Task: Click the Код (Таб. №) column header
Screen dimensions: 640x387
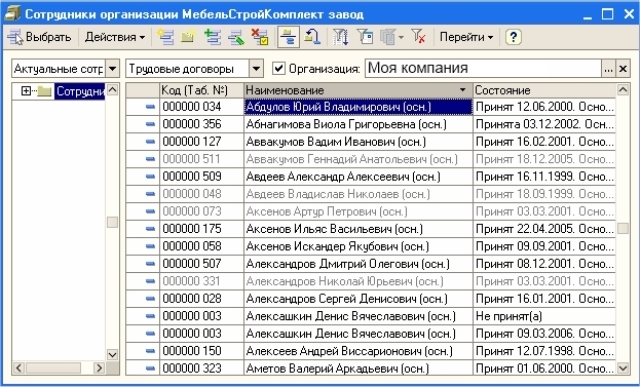Action: 201,90
